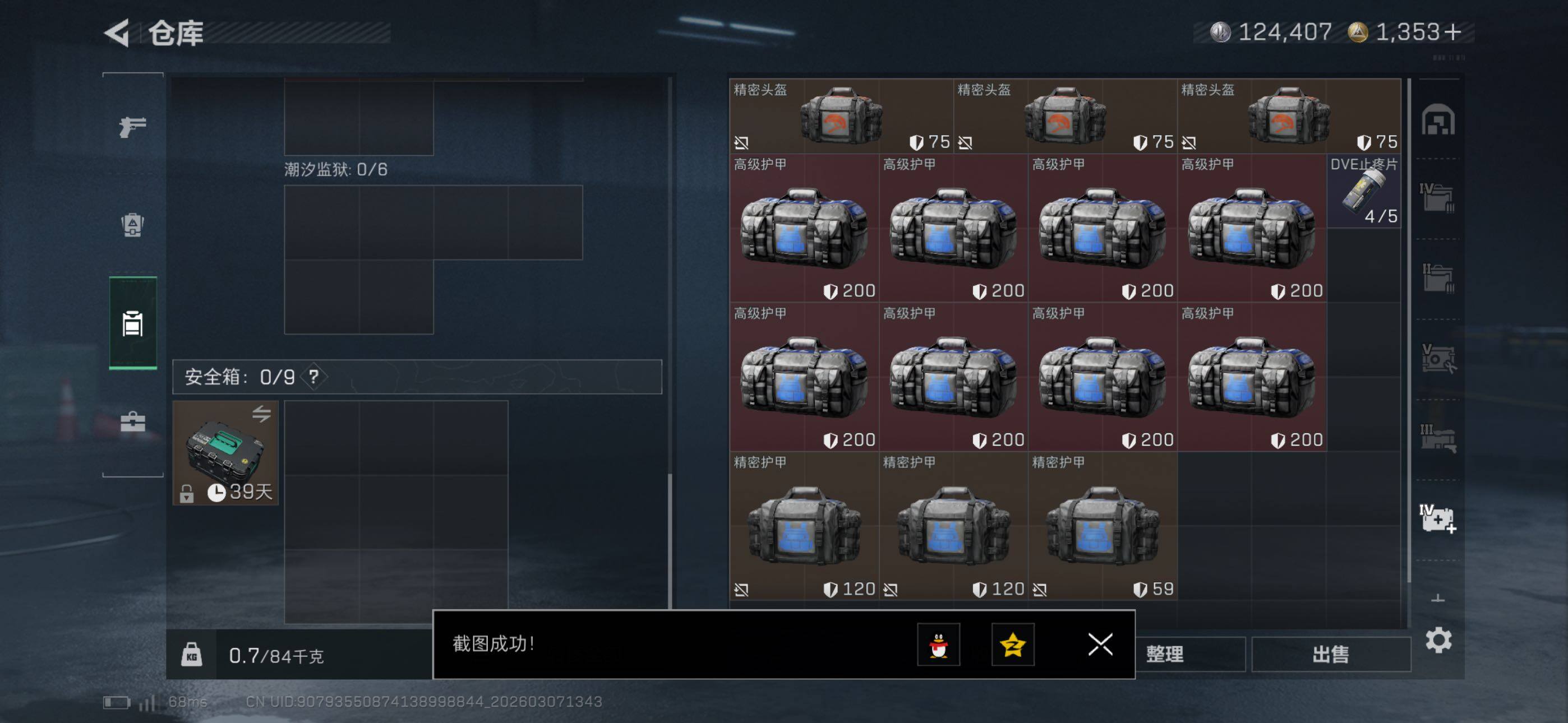1568x723 pixels.
Task: Select the level IV medical kit filter
Action: tap(1438, 518)
